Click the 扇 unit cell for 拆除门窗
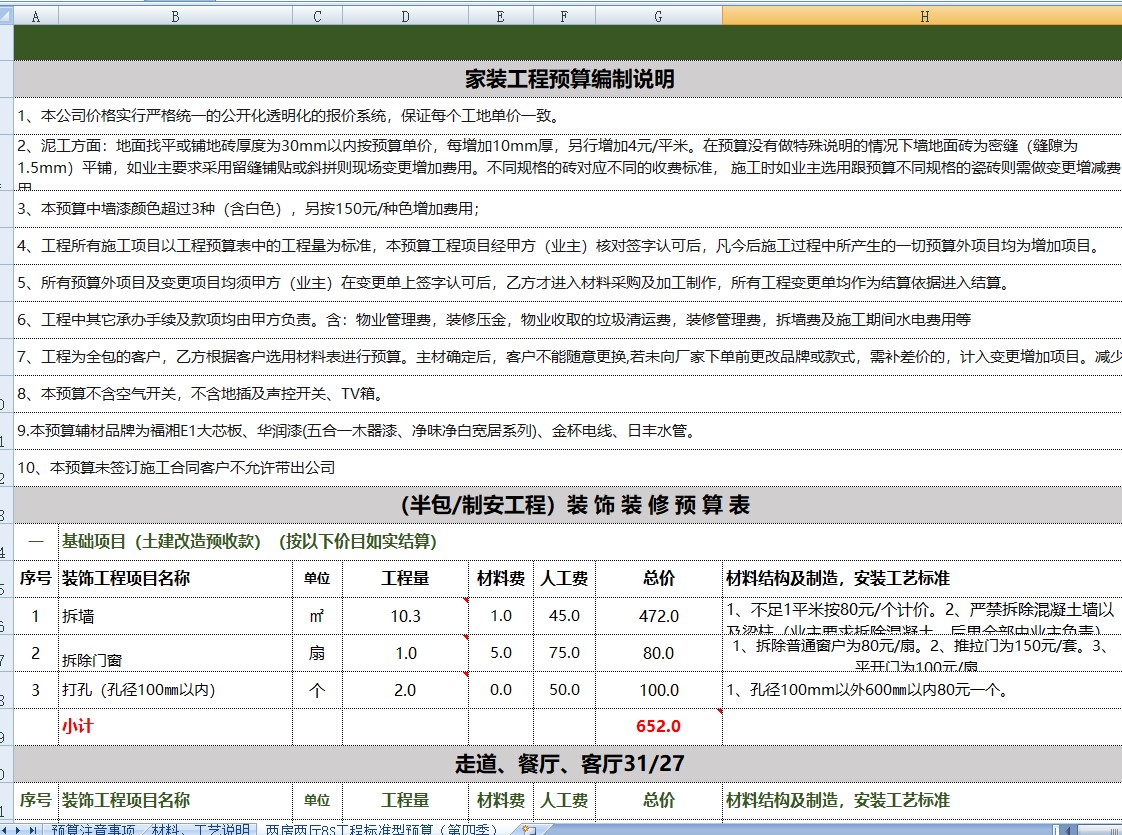 317,653
